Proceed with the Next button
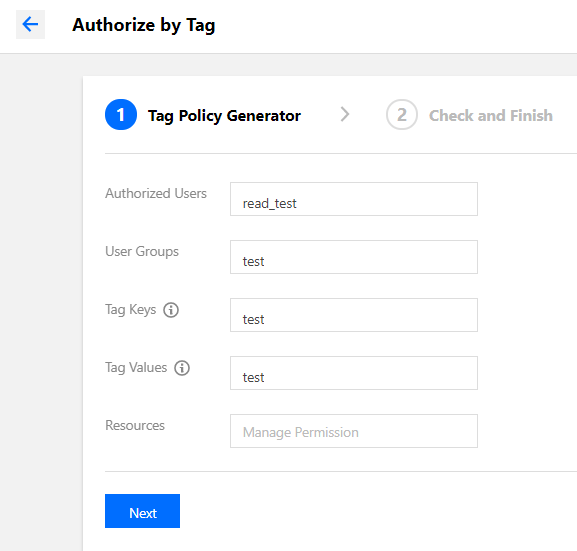Viewport: 577px width, 551px height. point(142,511)
